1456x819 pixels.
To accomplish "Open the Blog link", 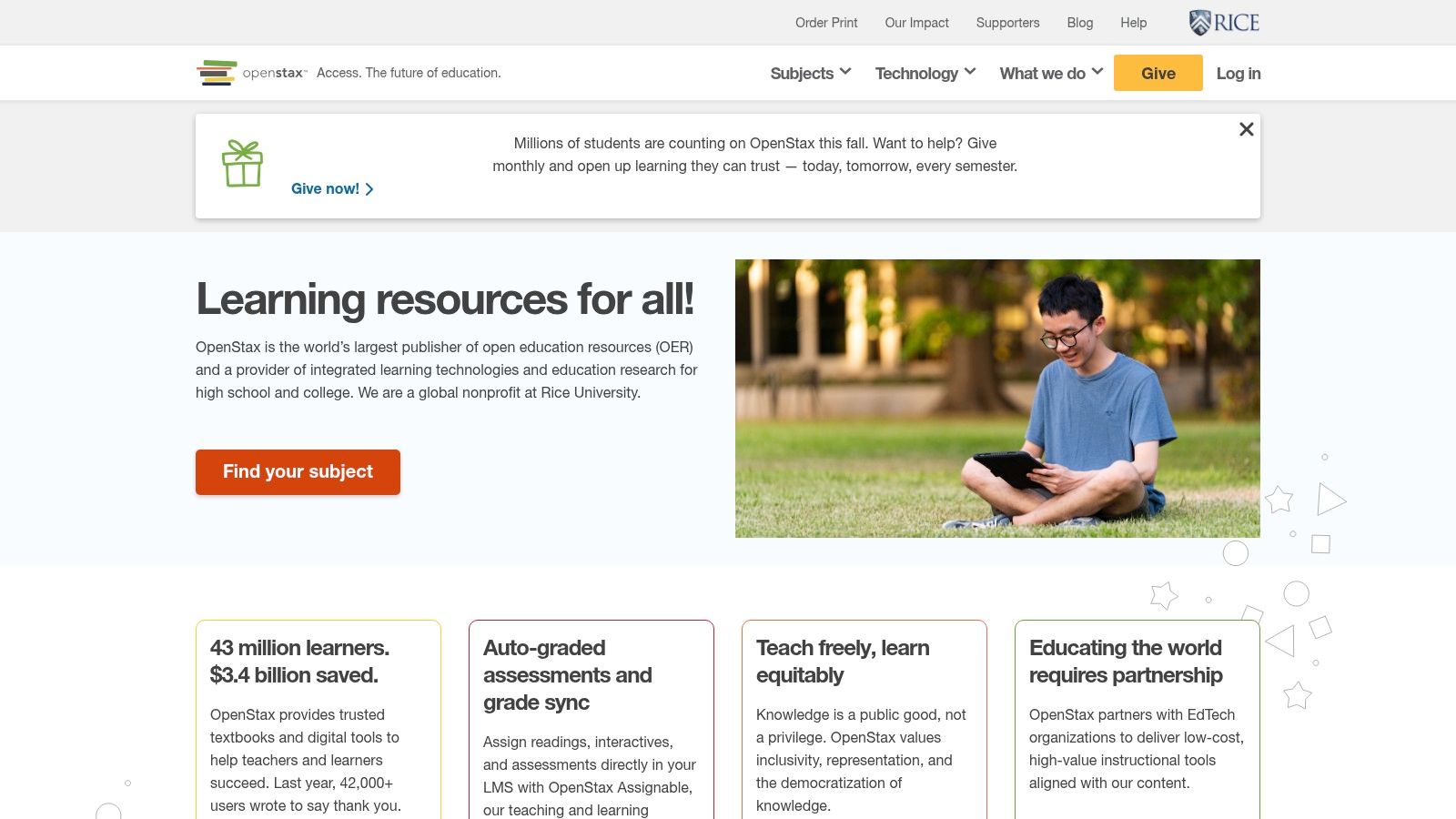I will [1080, 23].
